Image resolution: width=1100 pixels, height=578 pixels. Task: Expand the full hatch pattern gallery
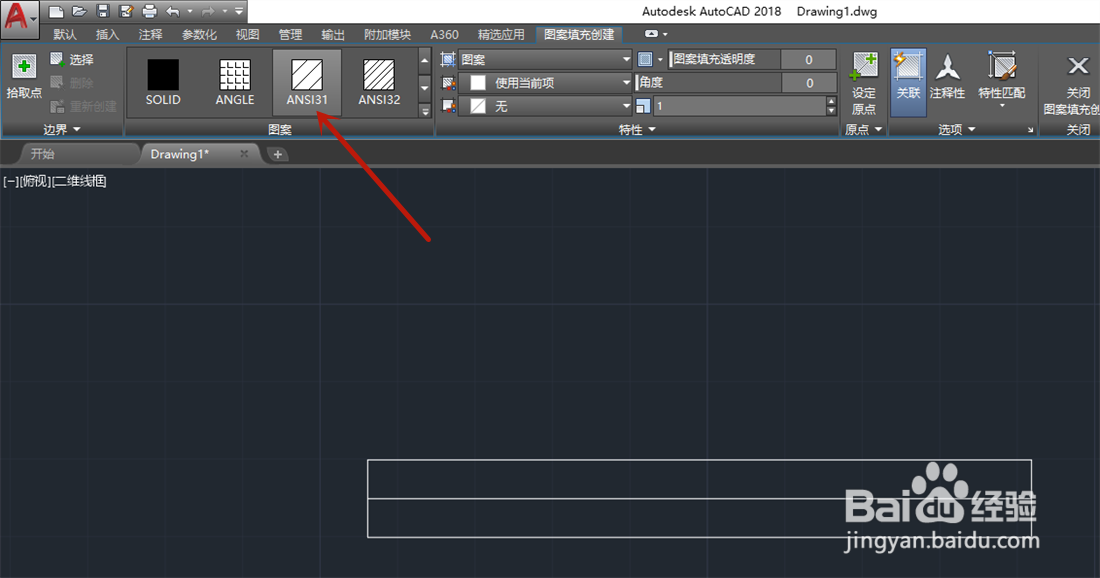[424, 111]
